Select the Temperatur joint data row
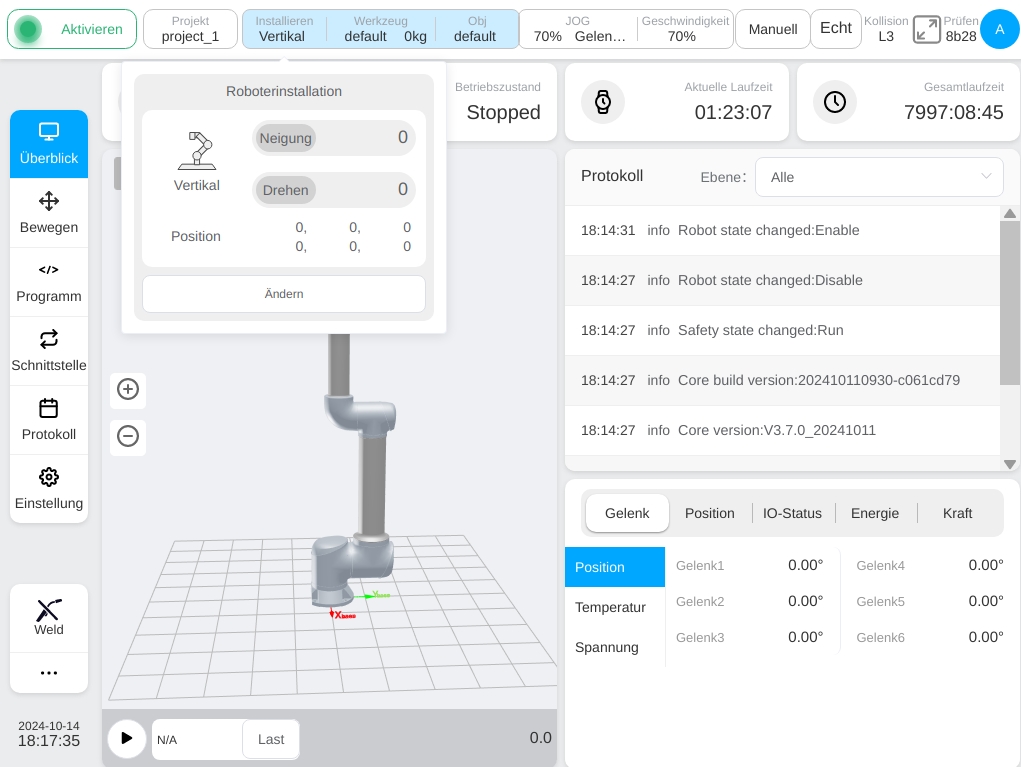Screen dimensions: 1021x767 tap(615, 607)
